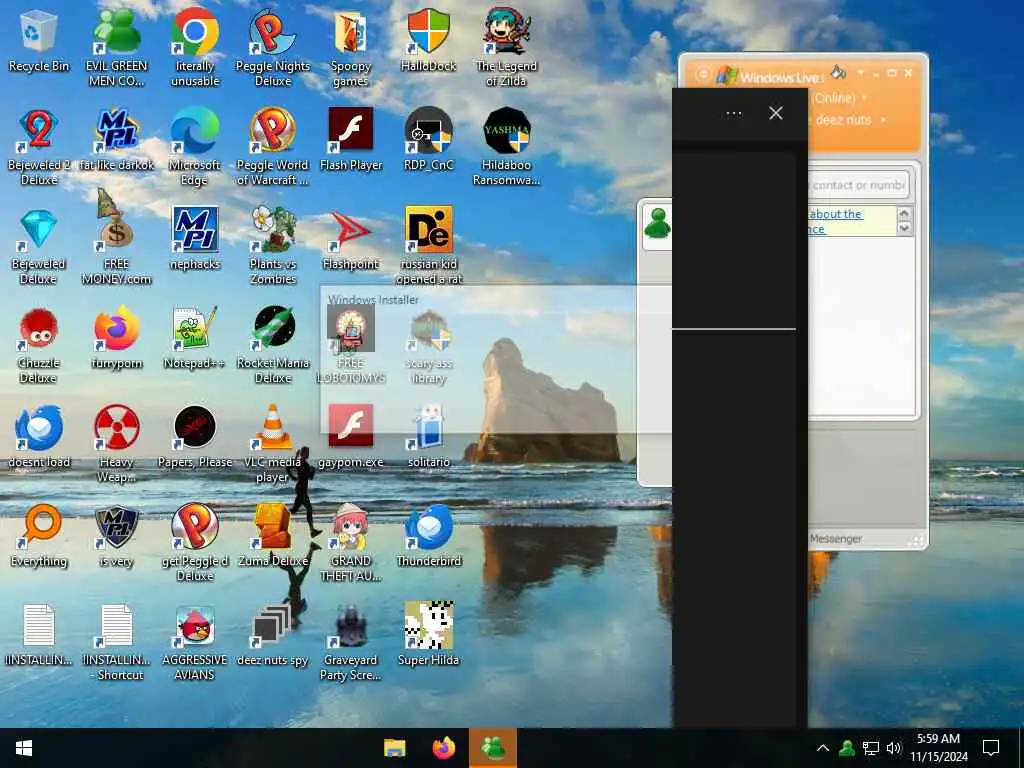Open Firefox from the taskbar
The width and height of the screenshot is (1024, 768).
point(443,748)
